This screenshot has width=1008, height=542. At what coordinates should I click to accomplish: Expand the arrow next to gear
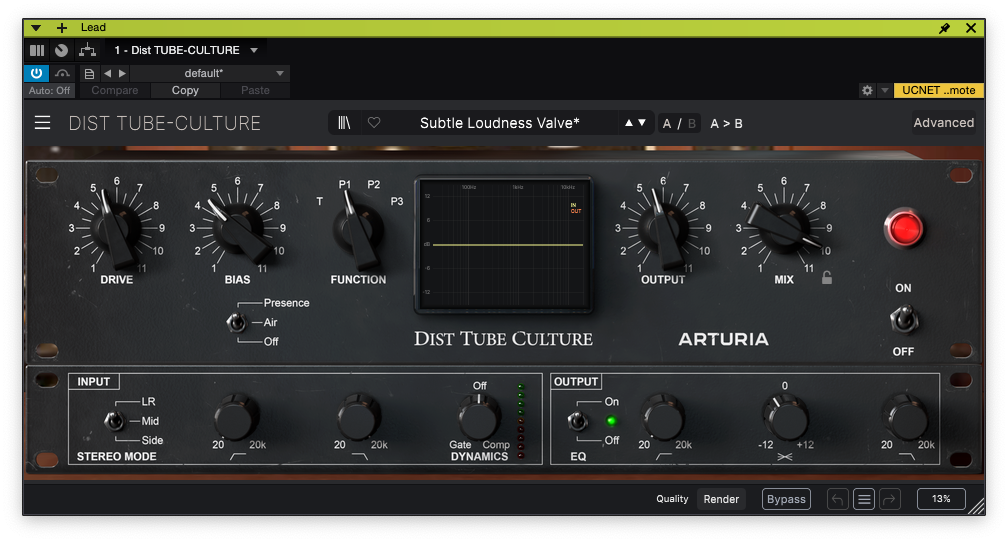[x=885, y=91]
